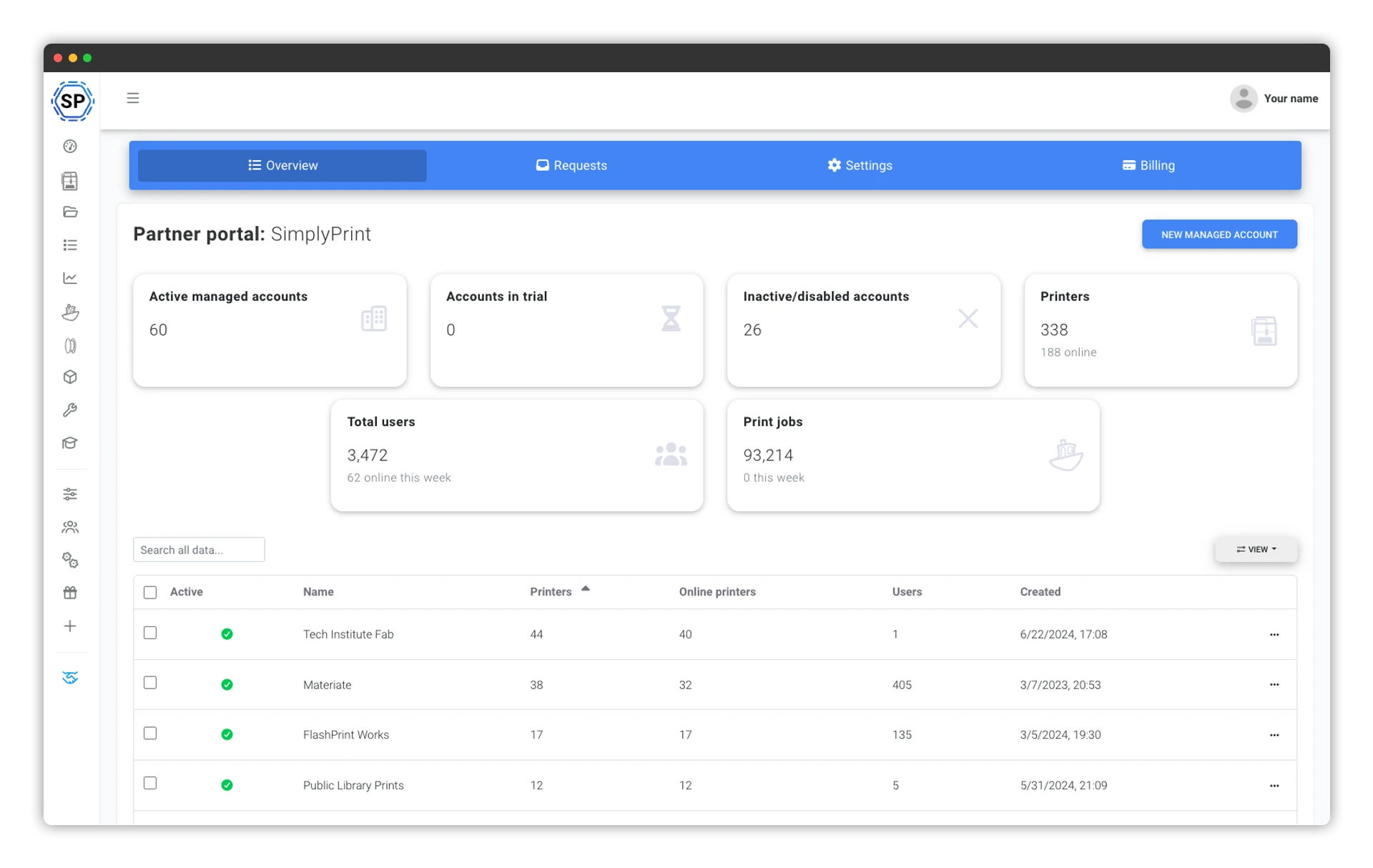1373x868 pixels.
Task: Click the plus icon in sidebar
Action: [x=70, y=626]
